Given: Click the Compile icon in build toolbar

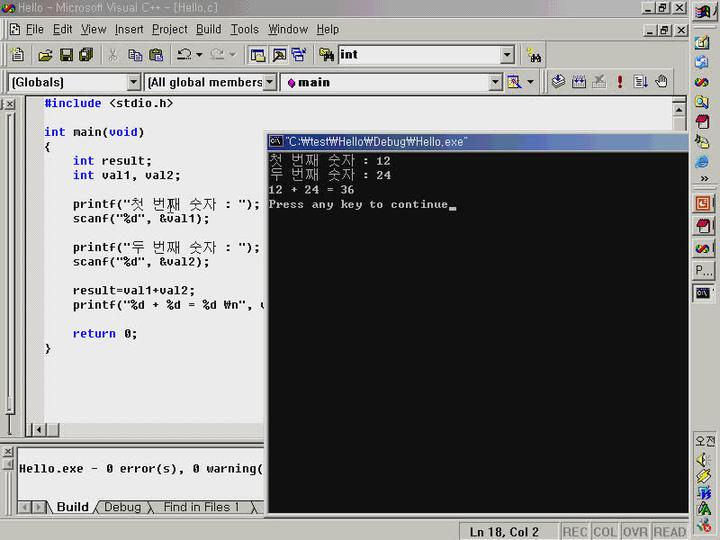Looking at the screenshot, I should point(558,82).
